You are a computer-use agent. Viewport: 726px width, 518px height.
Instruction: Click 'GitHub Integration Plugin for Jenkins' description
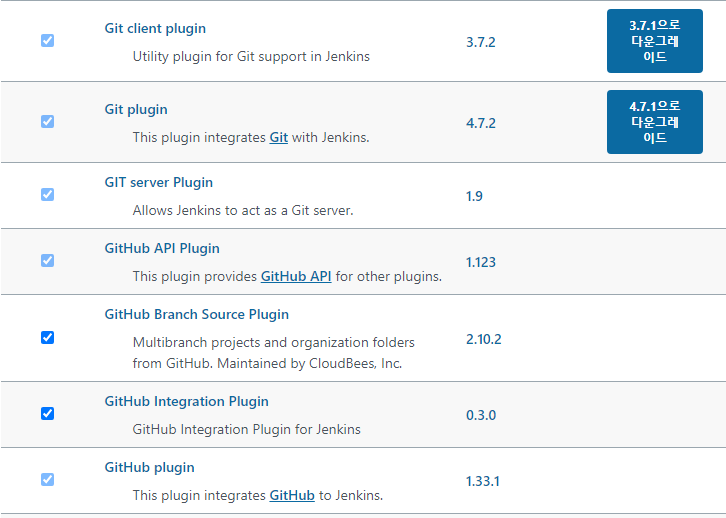(x=247, y=430)
